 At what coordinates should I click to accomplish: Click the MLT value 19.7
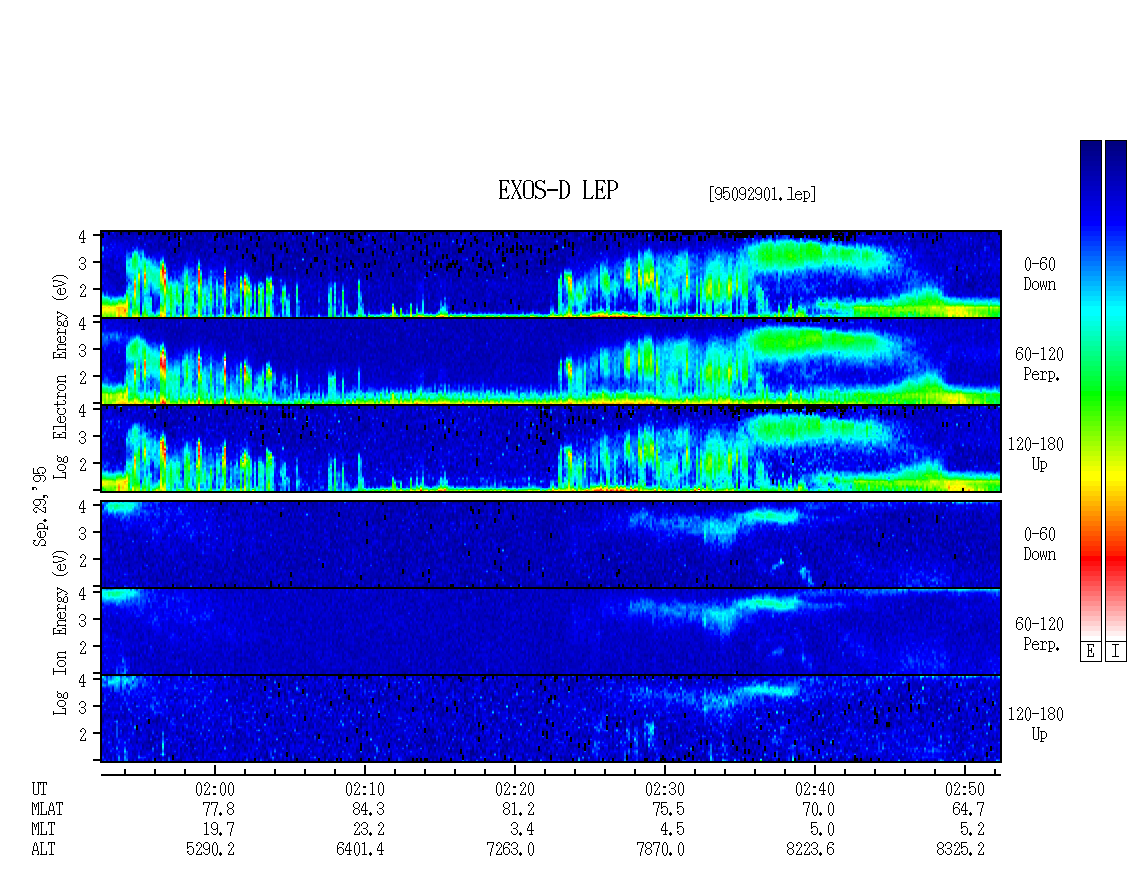click(219, 830)
